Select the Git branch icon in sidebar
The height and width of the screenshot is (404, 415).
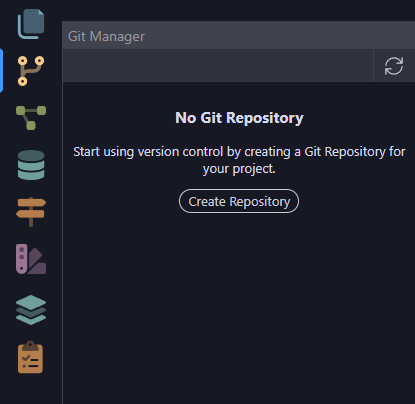pyautogui.click(x=31, y=71)
